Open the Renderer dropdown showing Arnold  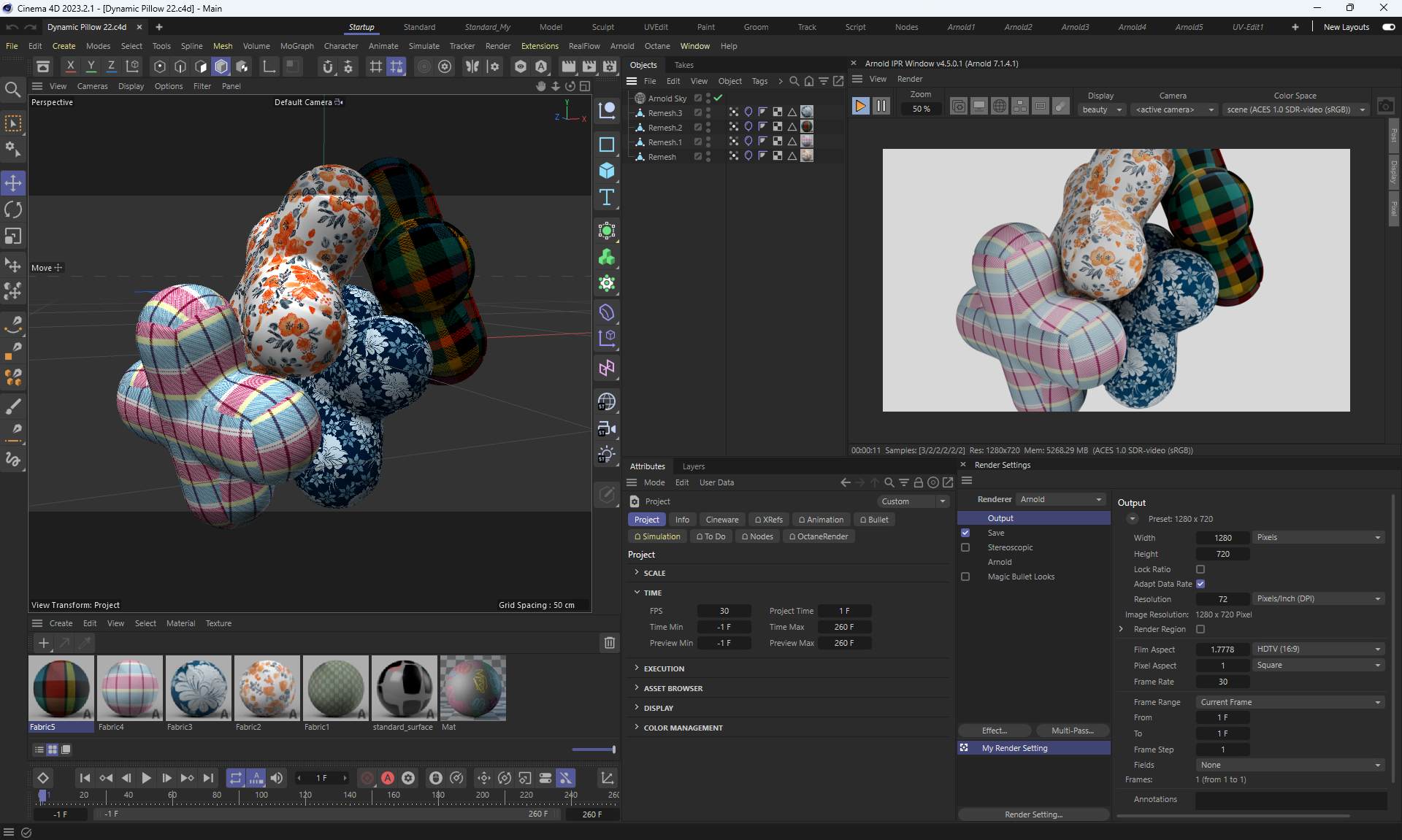point(1060,499)
